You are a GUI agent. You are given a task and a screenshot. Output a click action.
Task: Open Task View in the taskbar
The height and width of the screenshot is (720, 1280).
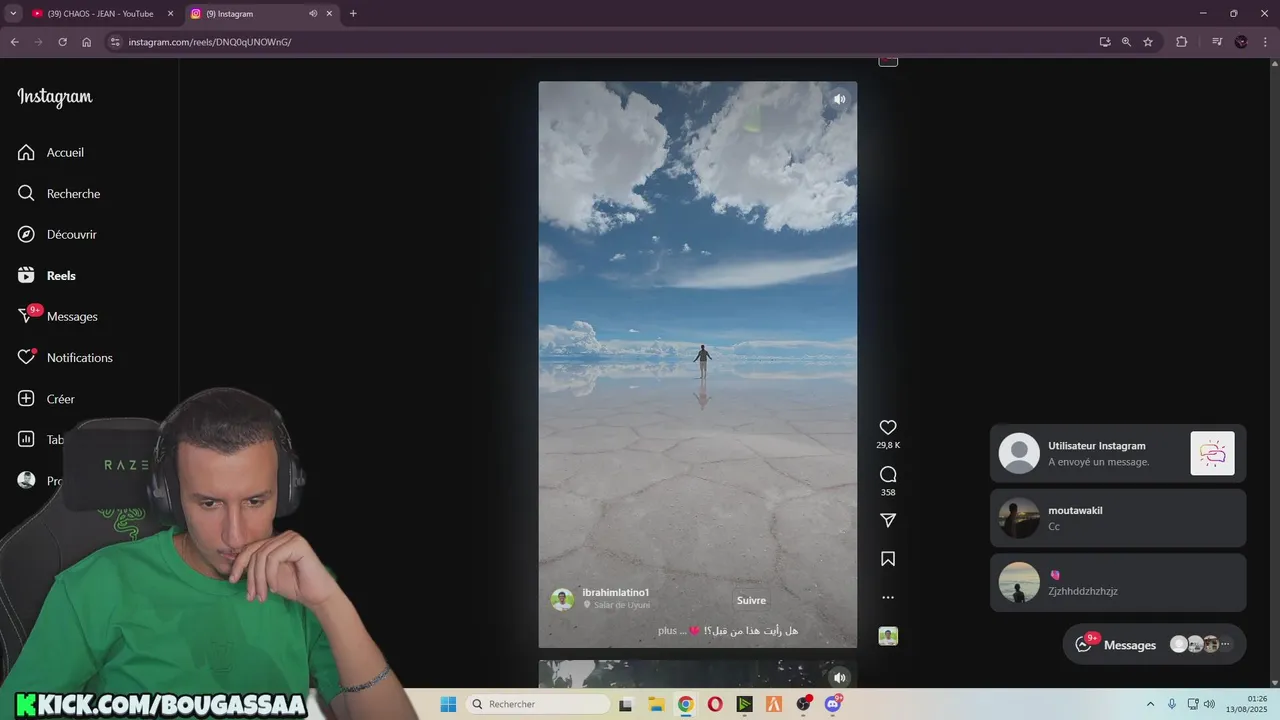626,704
